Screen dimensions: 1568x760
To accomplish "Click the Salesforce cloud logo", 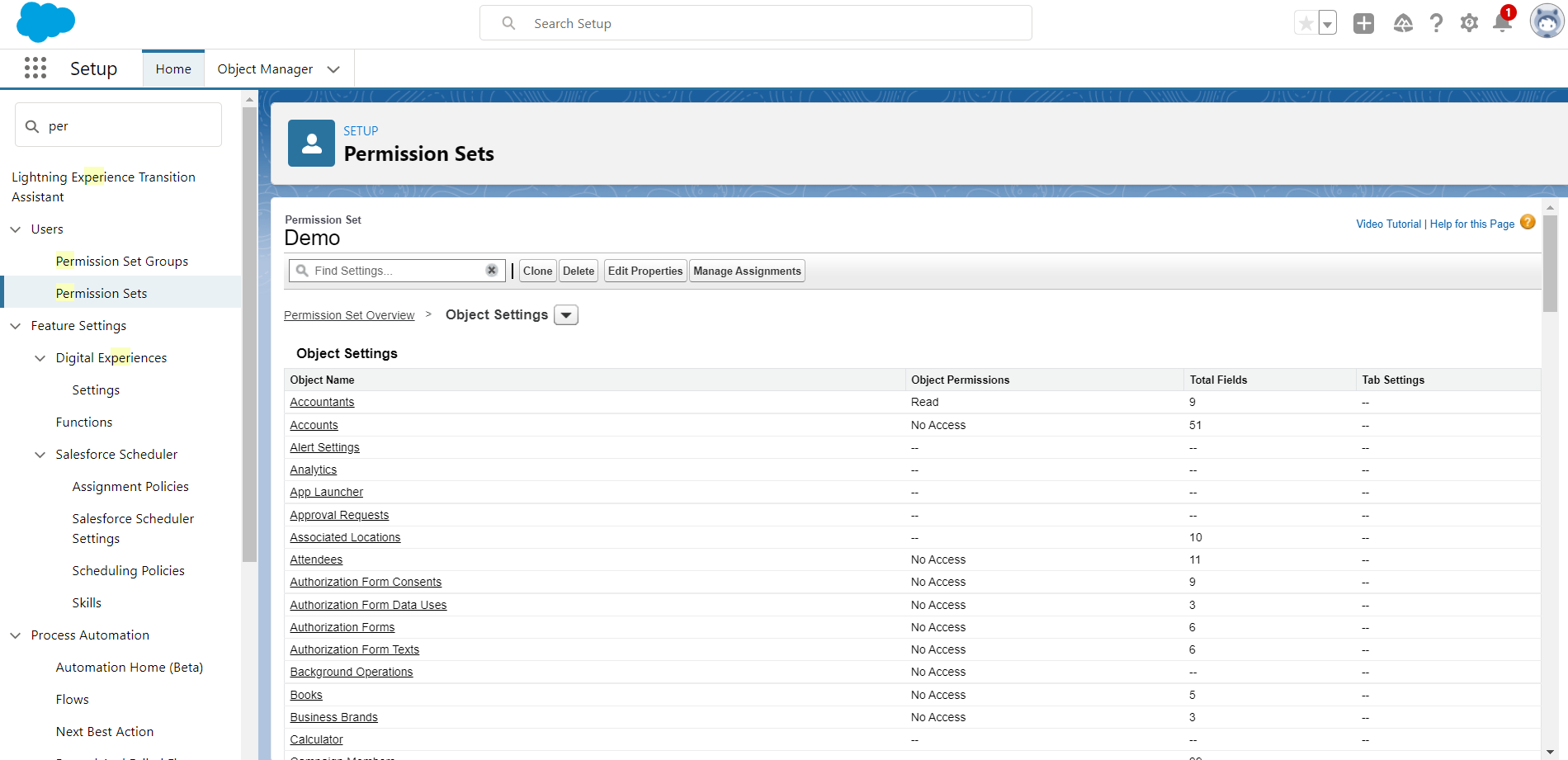I will coord(45,22).
